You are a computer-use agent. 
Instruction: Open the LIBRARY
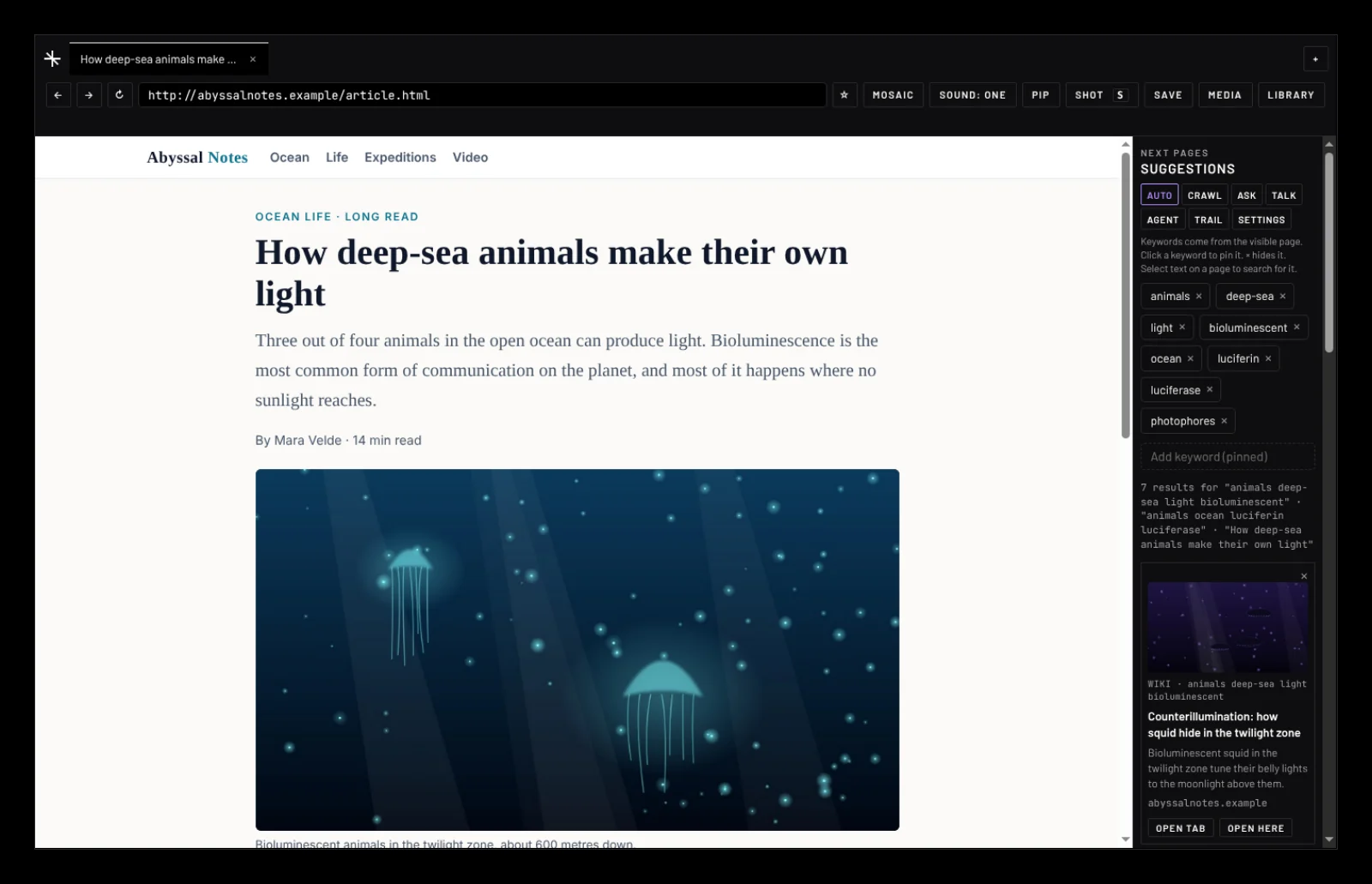[1291, 95]
